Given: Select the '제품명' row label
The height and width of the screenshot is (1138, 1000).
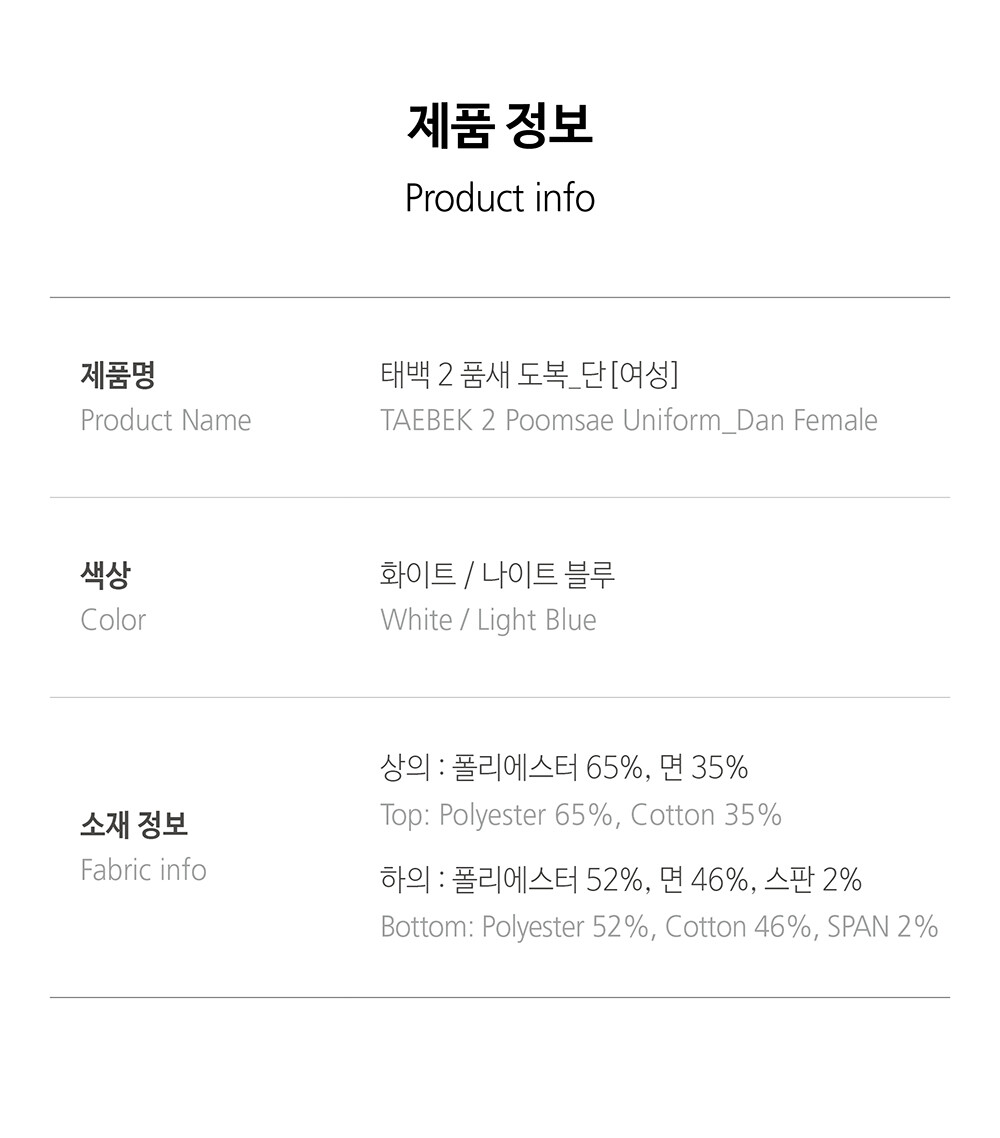Looking at the screenshot, I should 118,376.
